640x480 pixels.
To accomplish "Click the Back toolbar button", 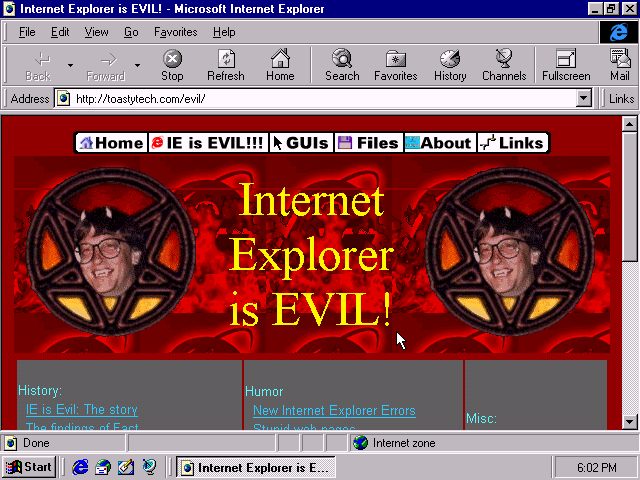I will click(x=38, y=65).
